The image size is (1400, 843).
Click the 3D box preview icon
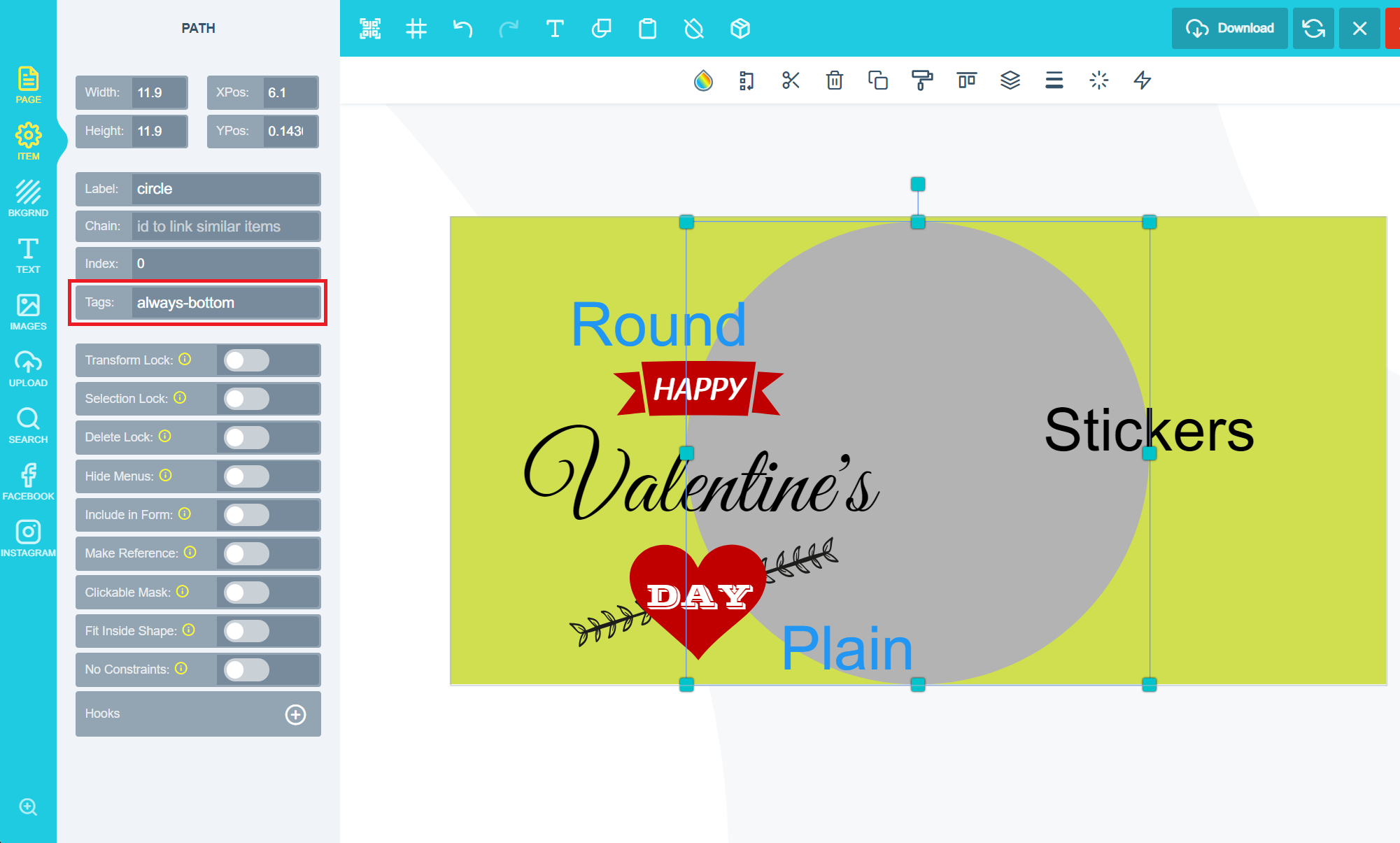pos(740,29)
